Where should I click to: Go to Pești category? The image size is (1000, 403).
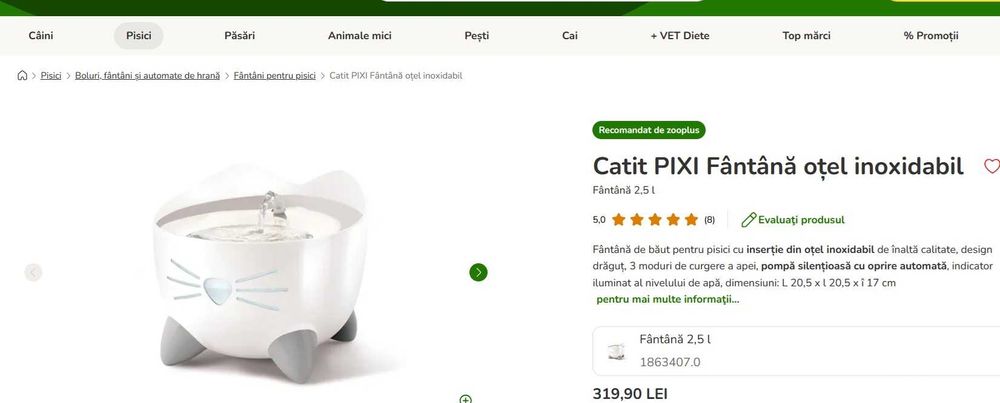tap(477, 36)
